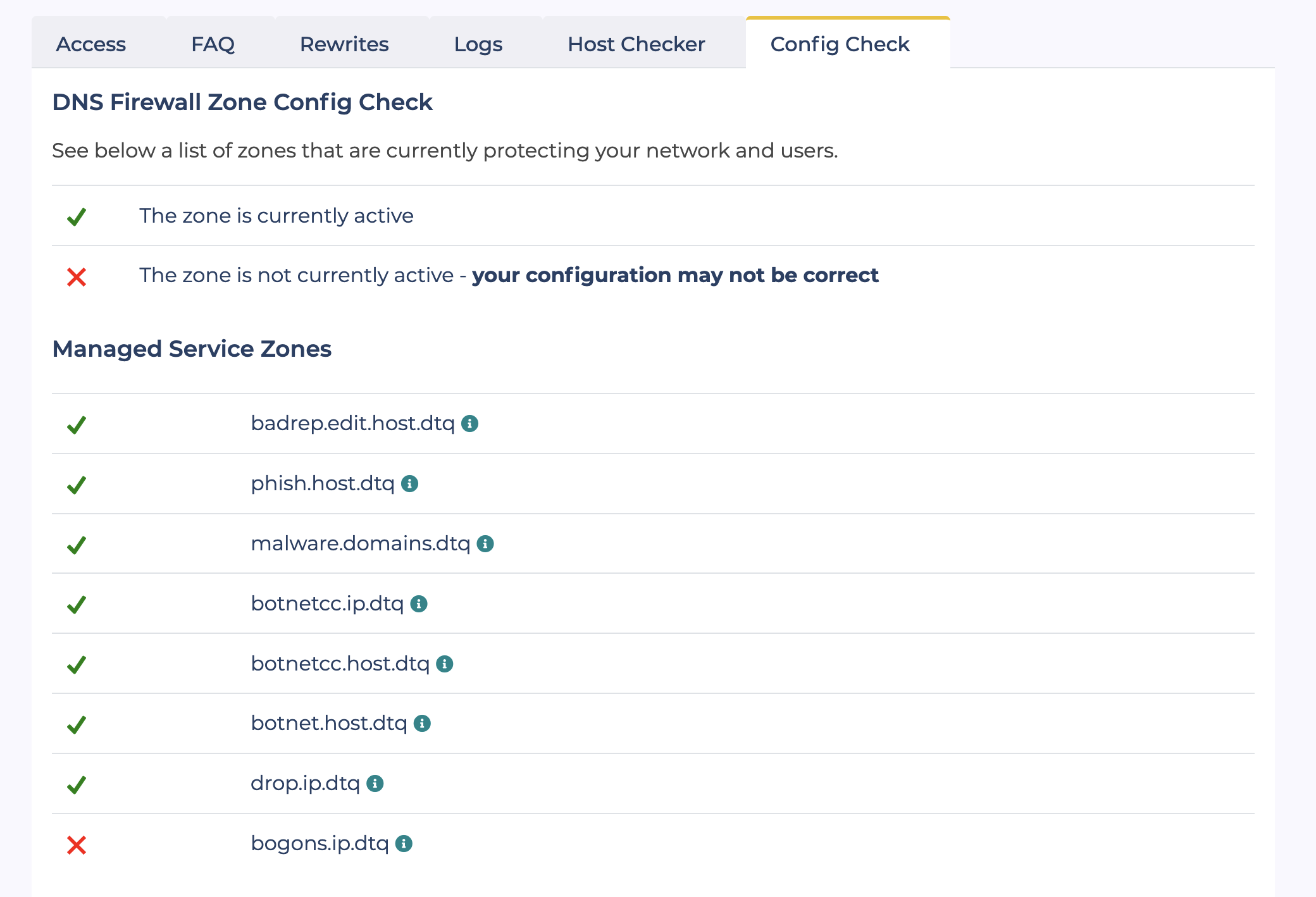Open info icon for drop.ip.dtq
Screen dimensions: 1316x897
pos(375,783)
